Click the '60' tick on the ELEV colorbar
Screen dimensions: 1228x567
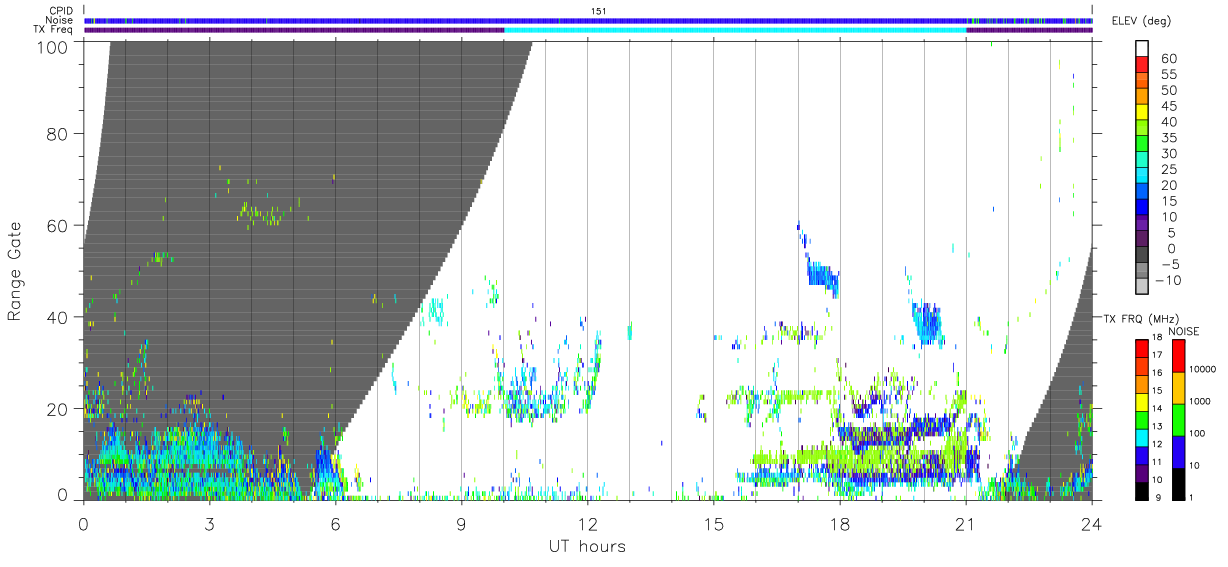pos(1169,59)
